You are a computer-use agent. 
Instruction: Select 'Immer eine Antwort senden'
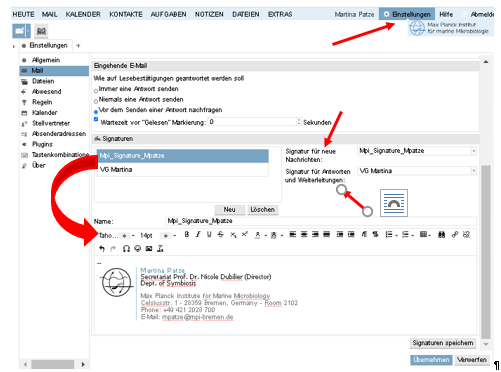[96, 90]
